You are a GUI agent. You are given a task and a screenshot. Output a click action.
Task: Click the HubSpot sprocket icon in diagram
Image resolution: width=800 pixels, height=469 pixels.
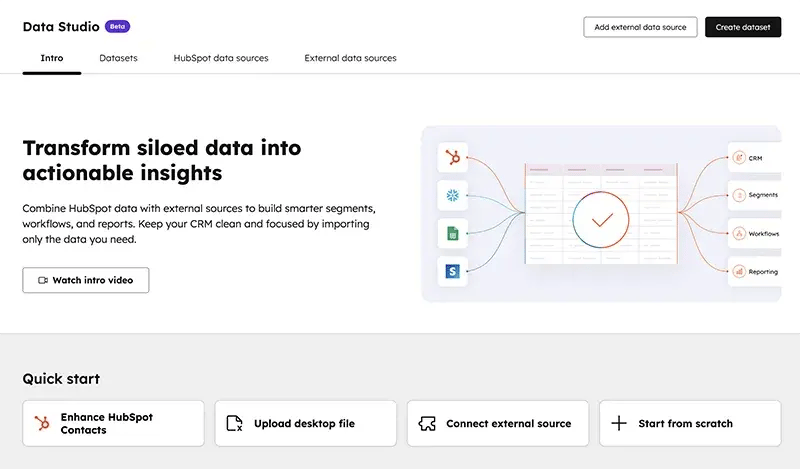453,157
